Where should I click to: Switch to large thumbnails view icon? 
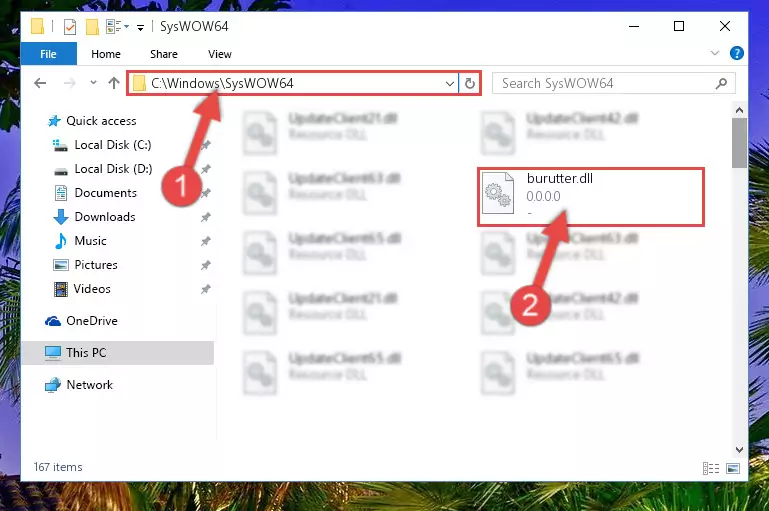pyautogui.click(x=733, y=468)
